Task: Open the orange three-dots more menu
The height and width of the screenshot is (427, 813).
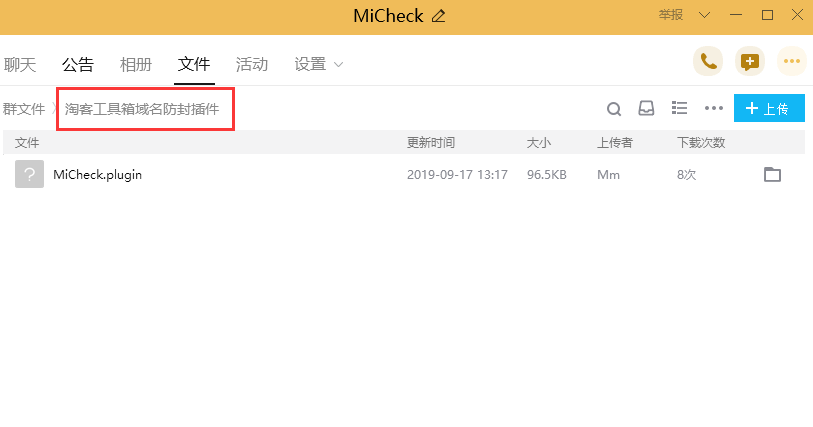Action: 792,62
